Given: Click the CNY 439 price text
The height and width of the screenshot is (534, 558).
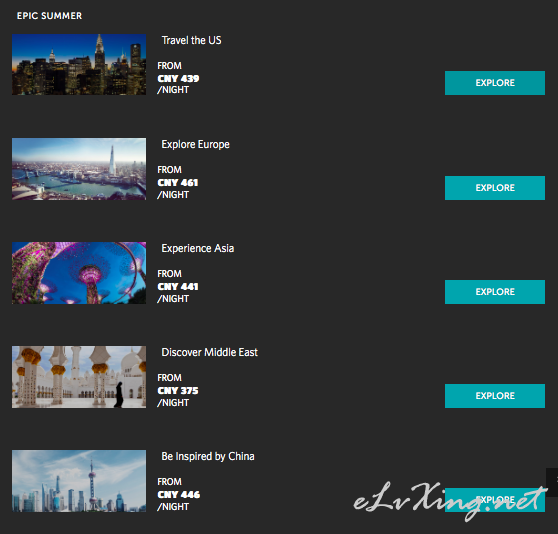Looking at the screenshot, I should [178, 78].
